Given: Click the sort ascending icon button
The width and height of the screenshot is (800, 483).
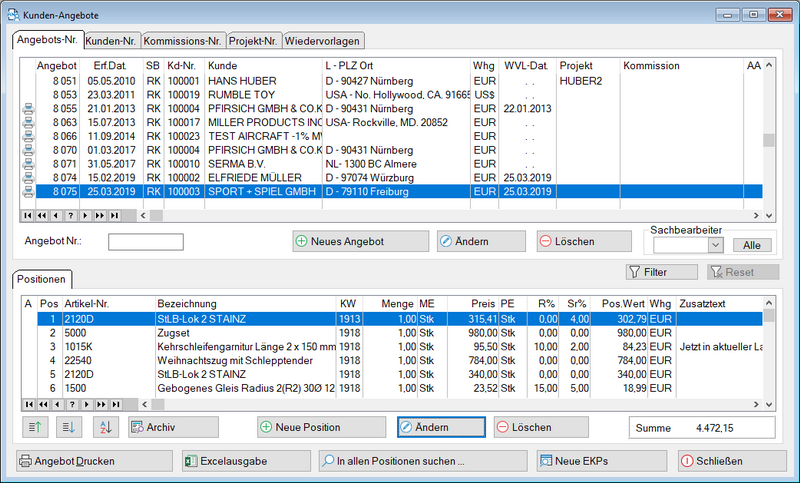Looking at the screenshot, I should click(x=36, y=427).
